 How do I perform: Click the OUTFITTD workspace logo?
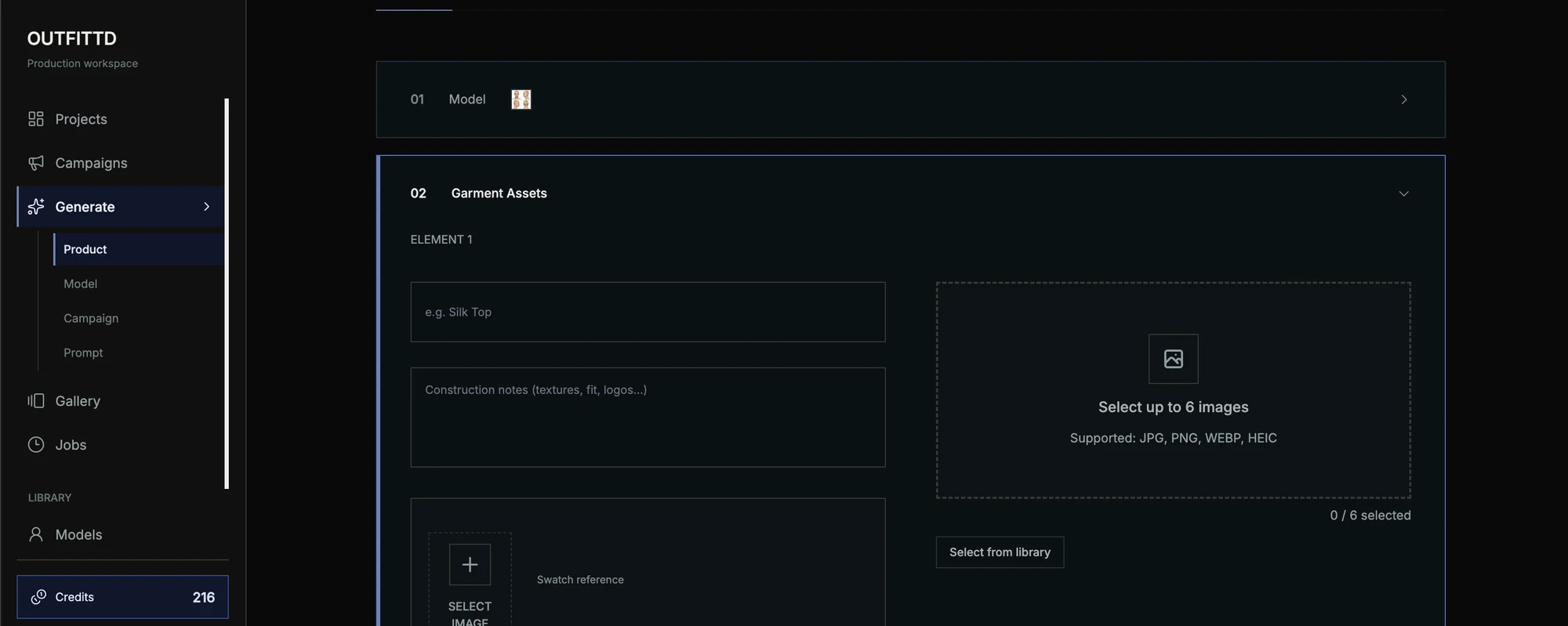coord(72,38)
